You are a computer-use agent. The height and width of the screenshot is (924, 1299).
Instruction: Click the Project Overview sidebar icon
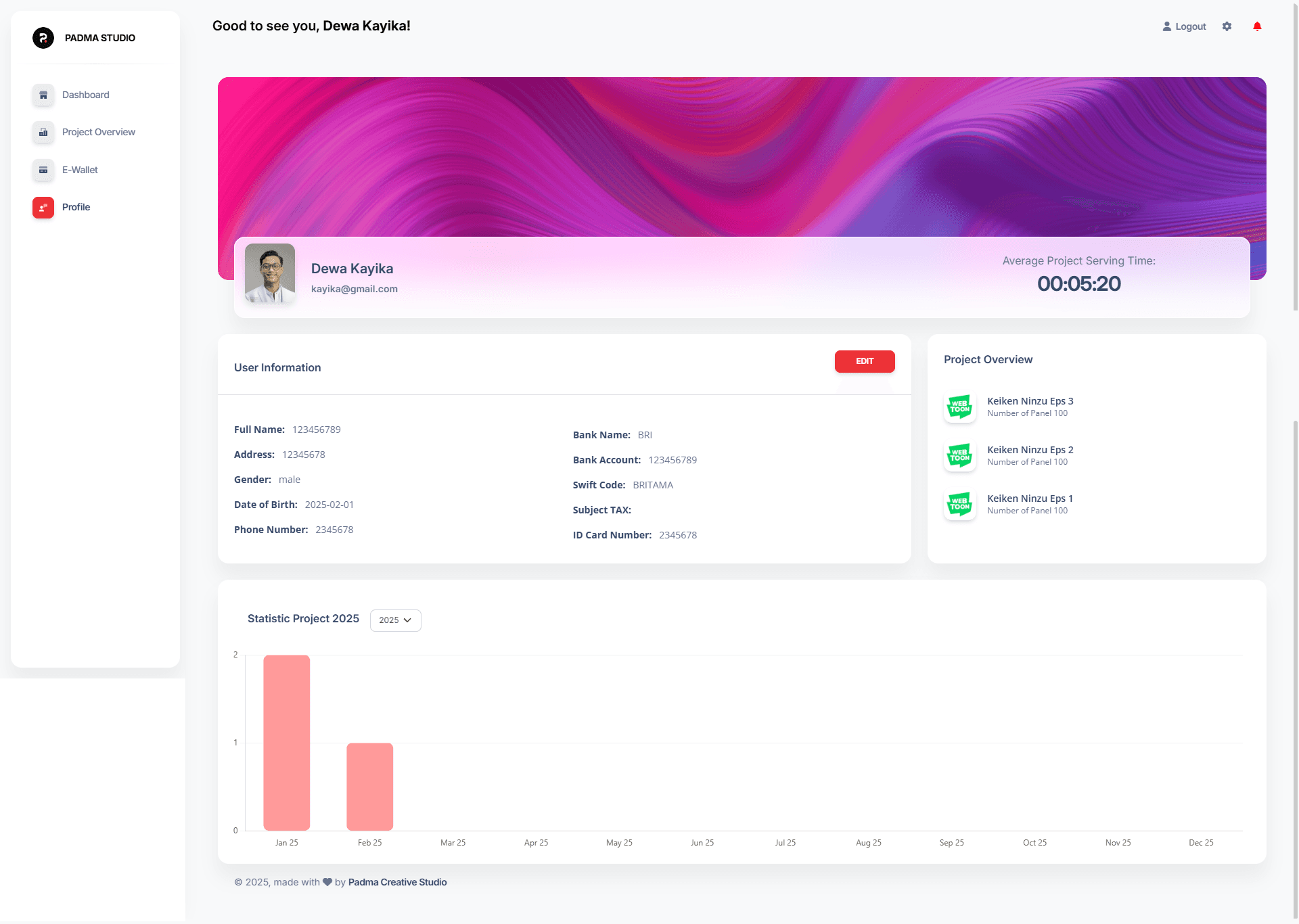tap(43, 133)
